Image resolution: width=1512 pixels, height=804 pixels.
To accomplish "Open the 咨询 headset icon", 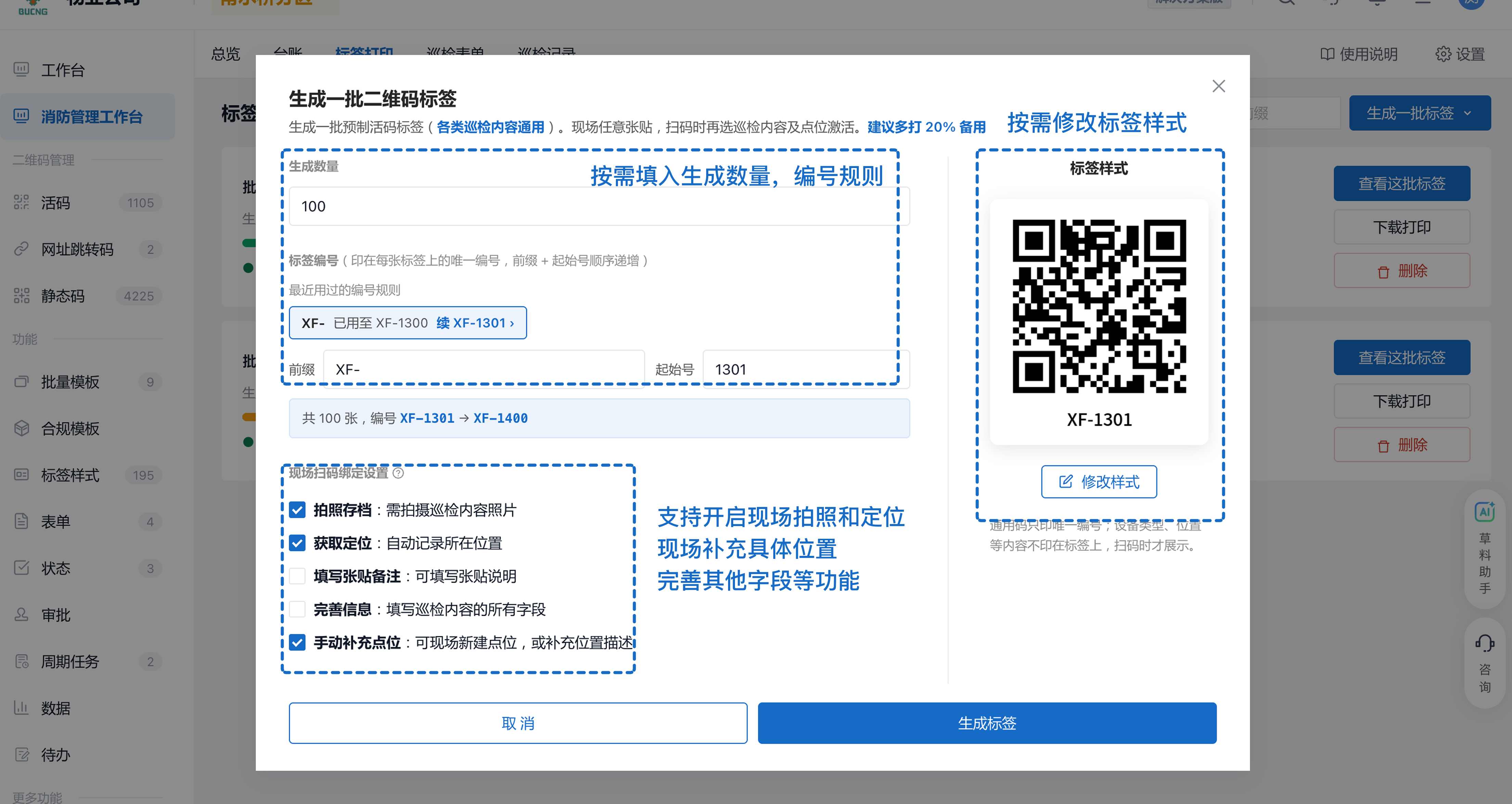I will pos(1484,643).
